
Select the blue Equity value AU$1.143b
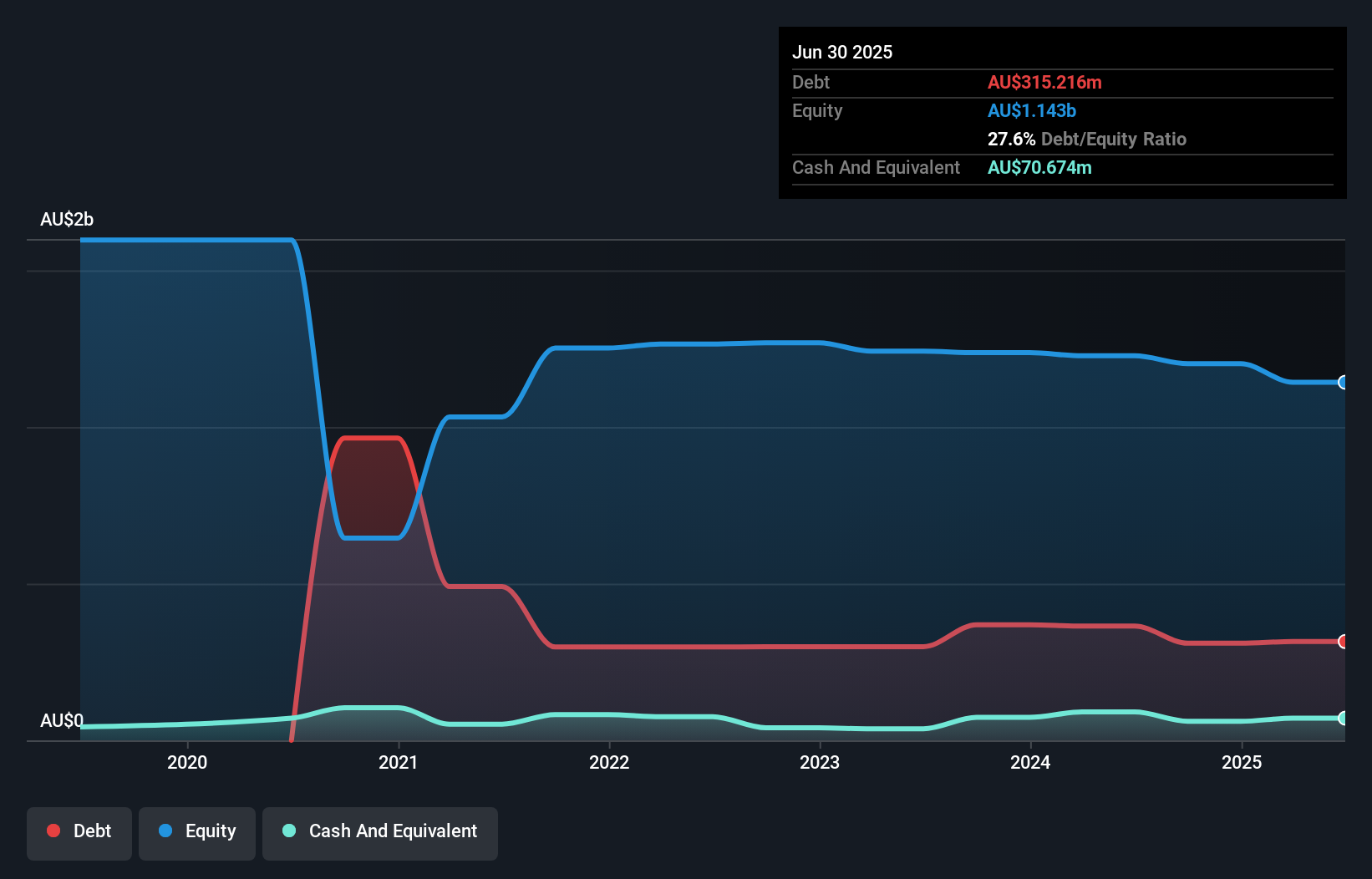click(1032, 110)
